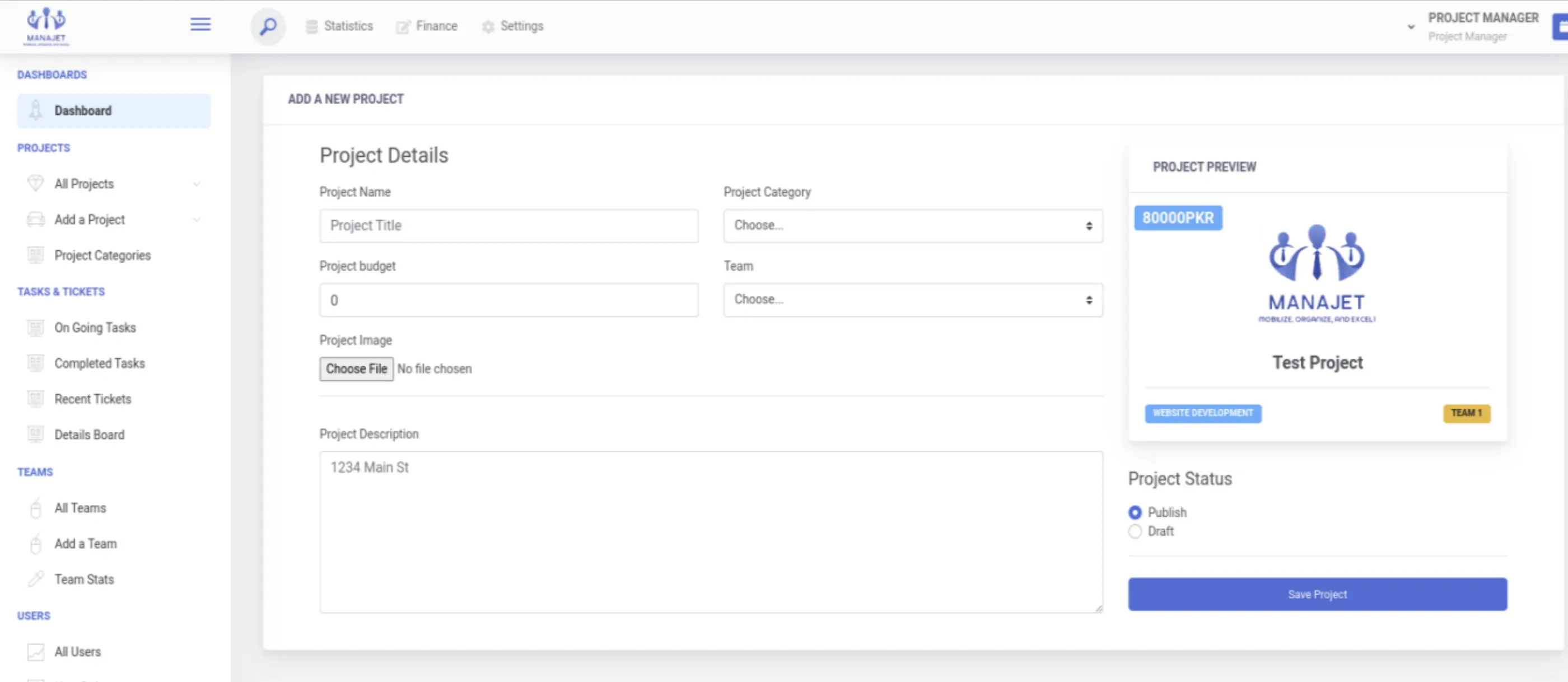Open the Project Category dropdown
This screenshot has height=682, width=1568.
[912, 226]
